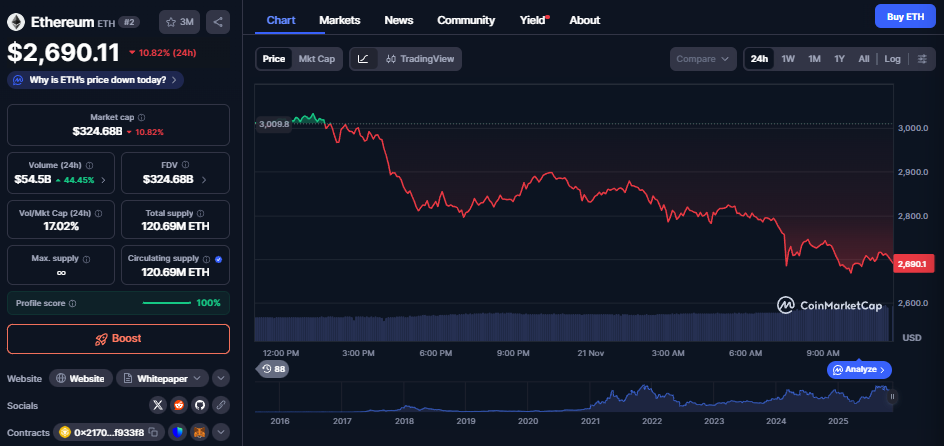Click info icon beside Vol/Mkt Cap (24h)
944x446 pixels.
pyautogui.click(x=99, y=213)
